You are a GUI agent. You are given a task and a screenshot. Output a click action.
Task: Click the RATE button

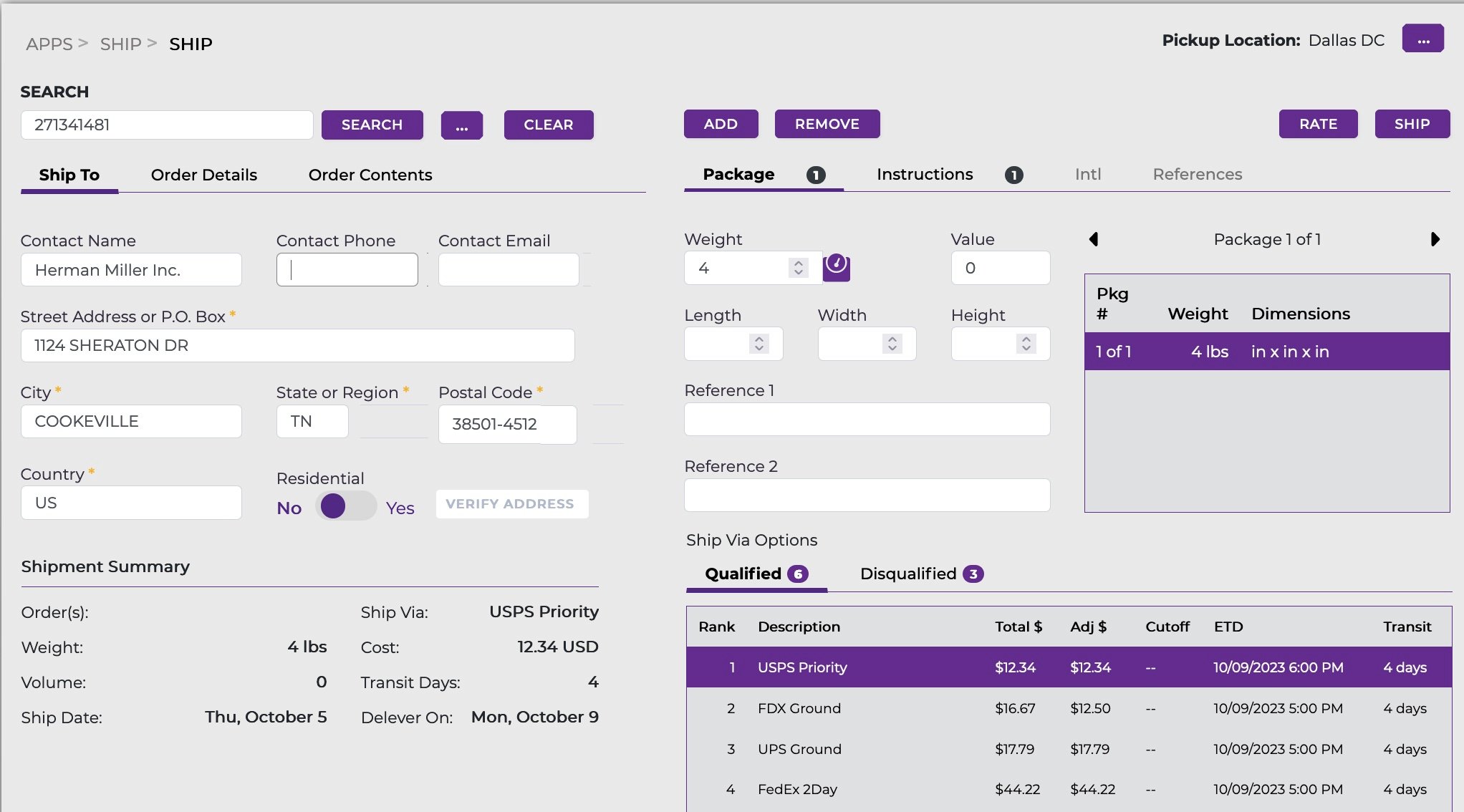[x=1318, y=124]
